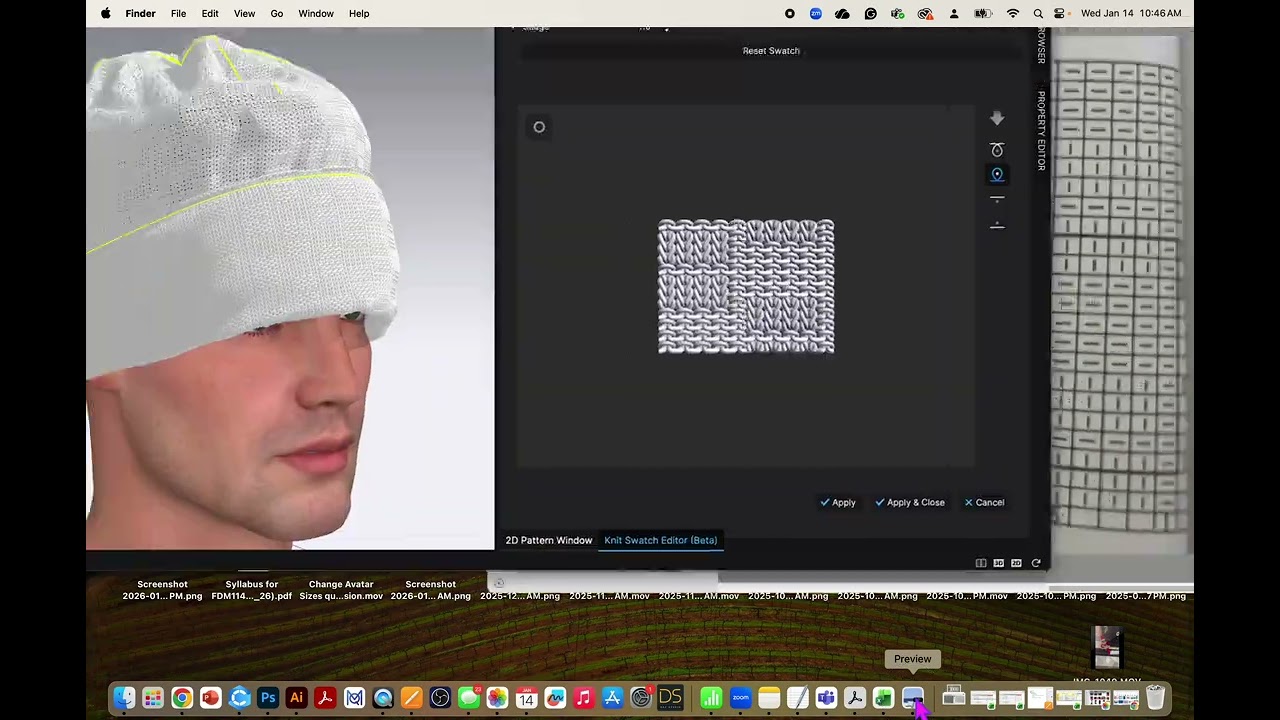The height and width of the screenshot is (720, 1280).
Task: Select Syllabus for FDM114 pdf on desktop
Action: 252,590
